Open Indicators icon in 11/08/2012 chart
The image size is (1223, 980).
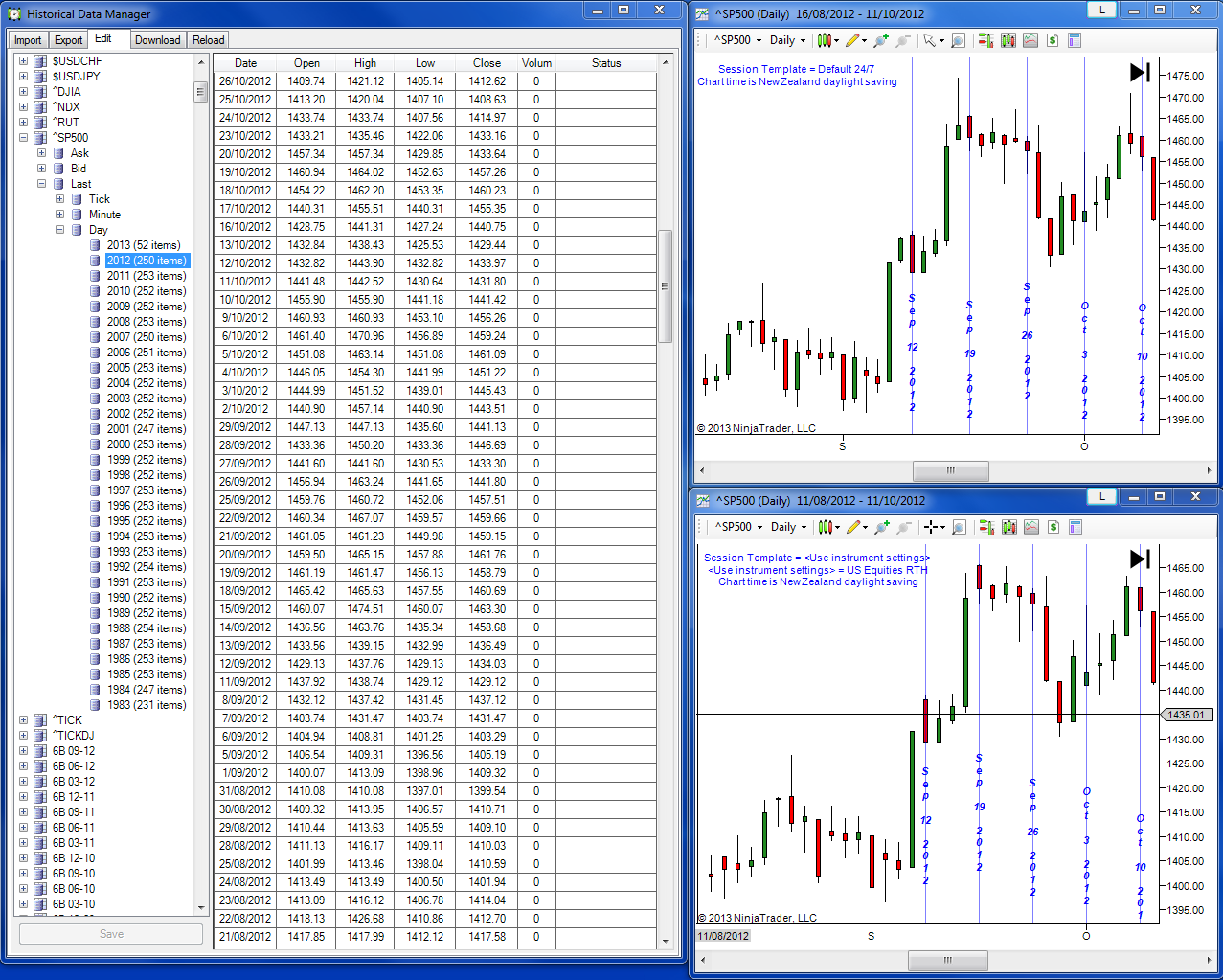[x=1031, y=527]
